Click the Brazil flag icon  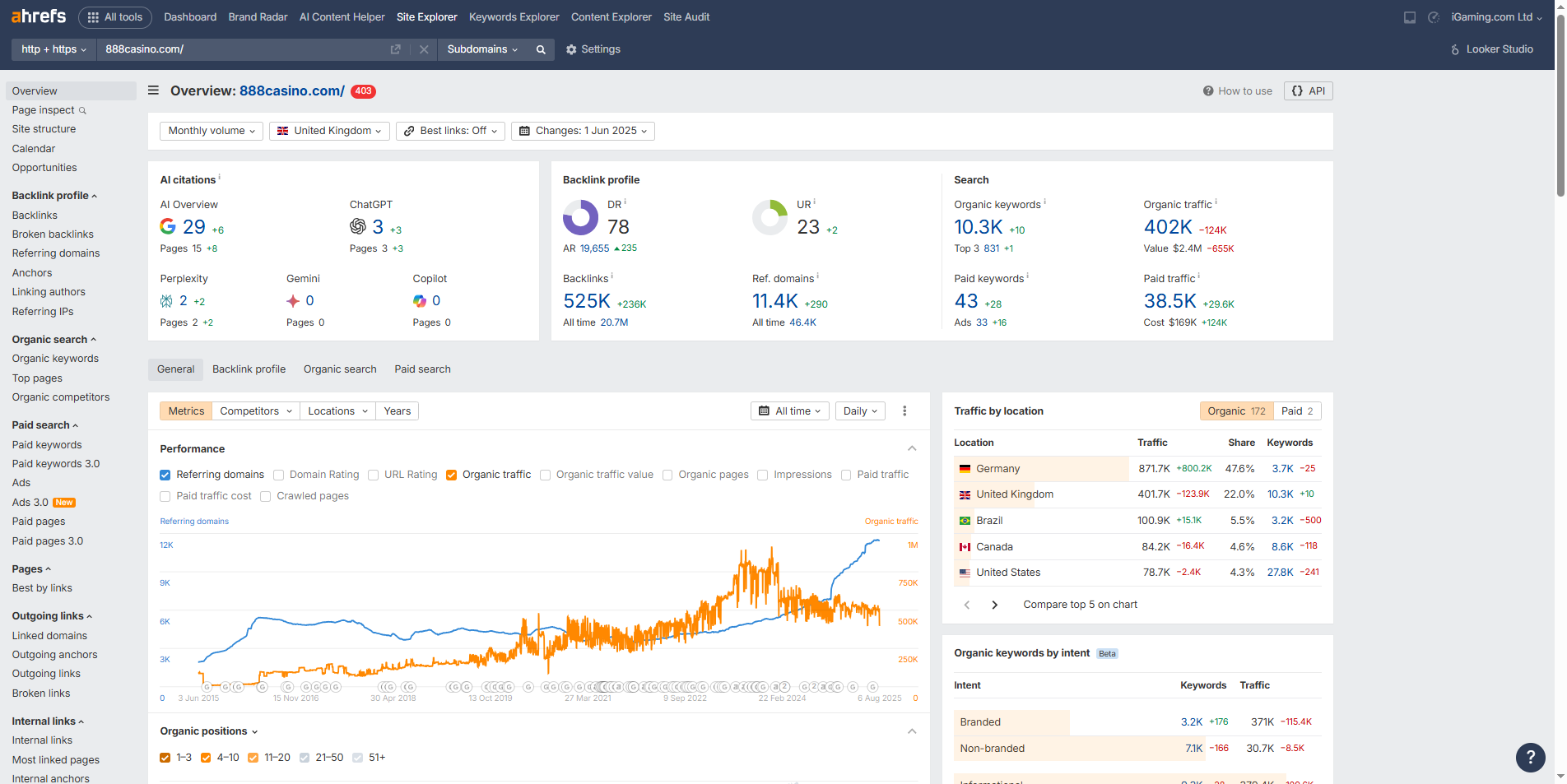(965, 521)
